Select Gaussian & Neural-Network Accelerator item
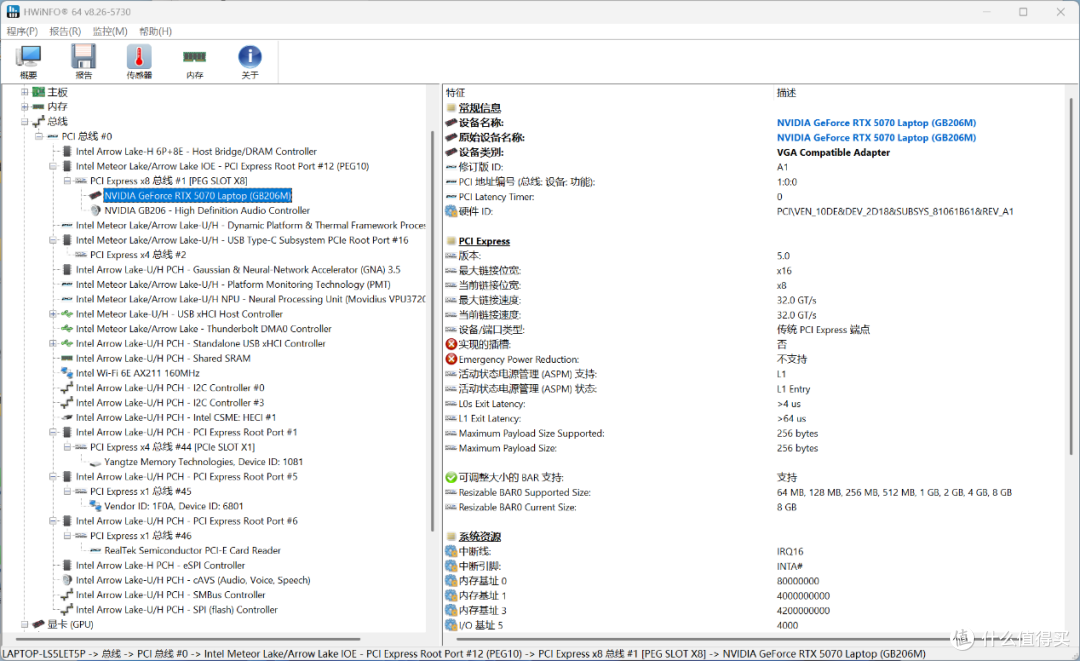 (x=238, y=270)
